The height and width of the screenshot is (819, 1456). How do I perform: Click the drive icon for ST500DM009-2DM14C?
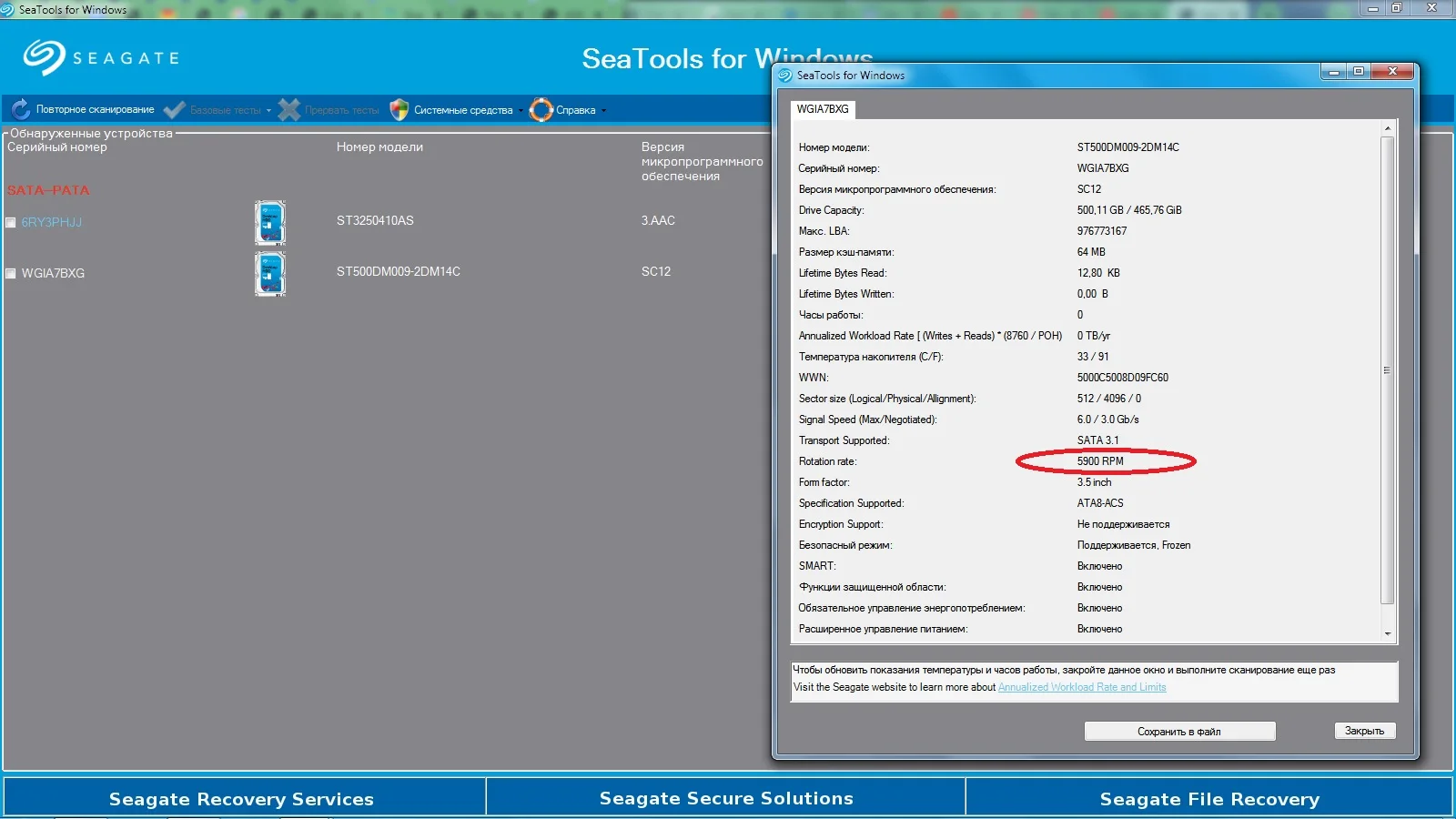coord(270,274)
